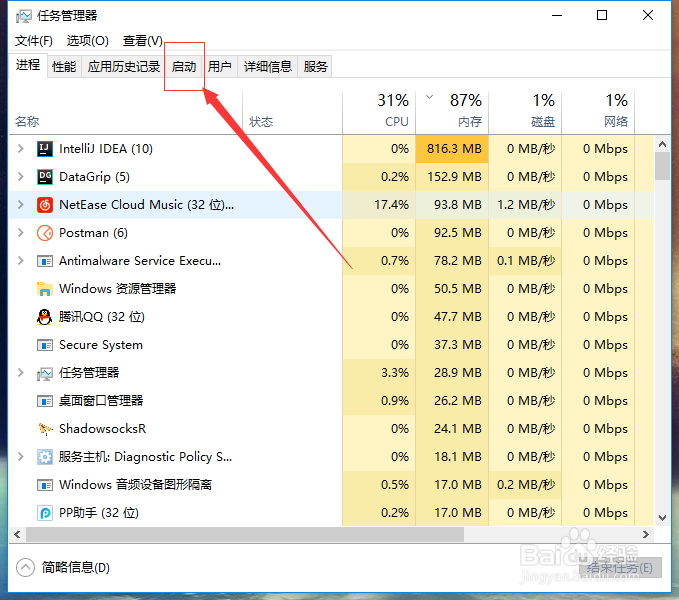Screen dimensions: 679x600
Task: Open the 查看(V) menu
Action: click(x=142, y=41)
